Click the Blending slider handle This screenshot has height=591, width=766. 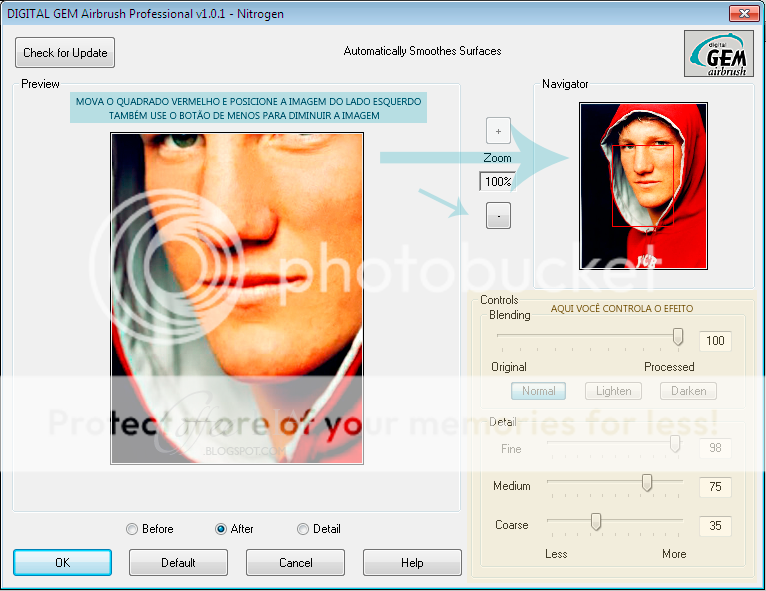(x=678, y=337)
